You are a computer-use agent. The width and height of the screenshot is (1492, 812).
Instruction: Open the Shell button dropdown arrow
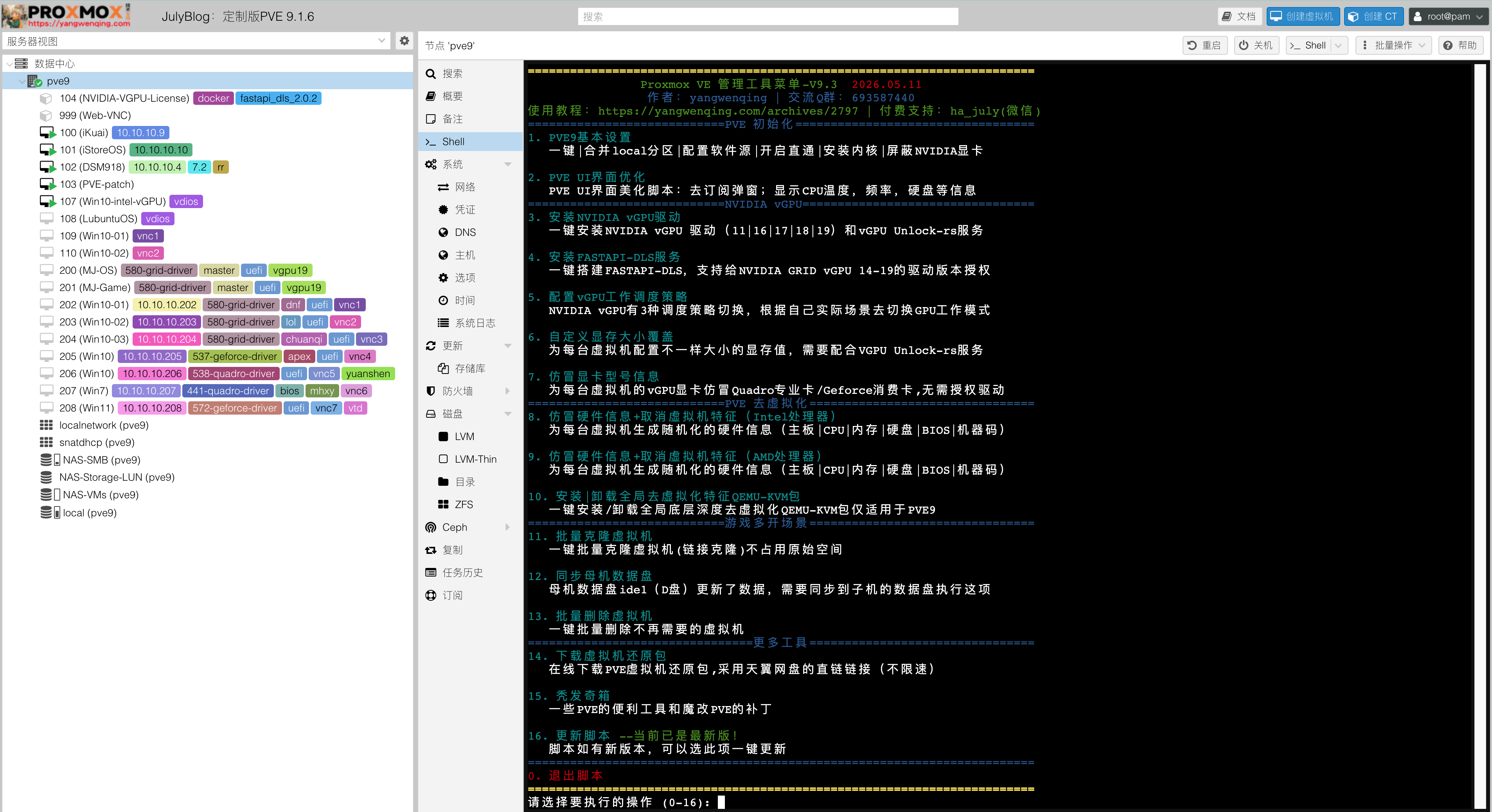[1338, 45]
